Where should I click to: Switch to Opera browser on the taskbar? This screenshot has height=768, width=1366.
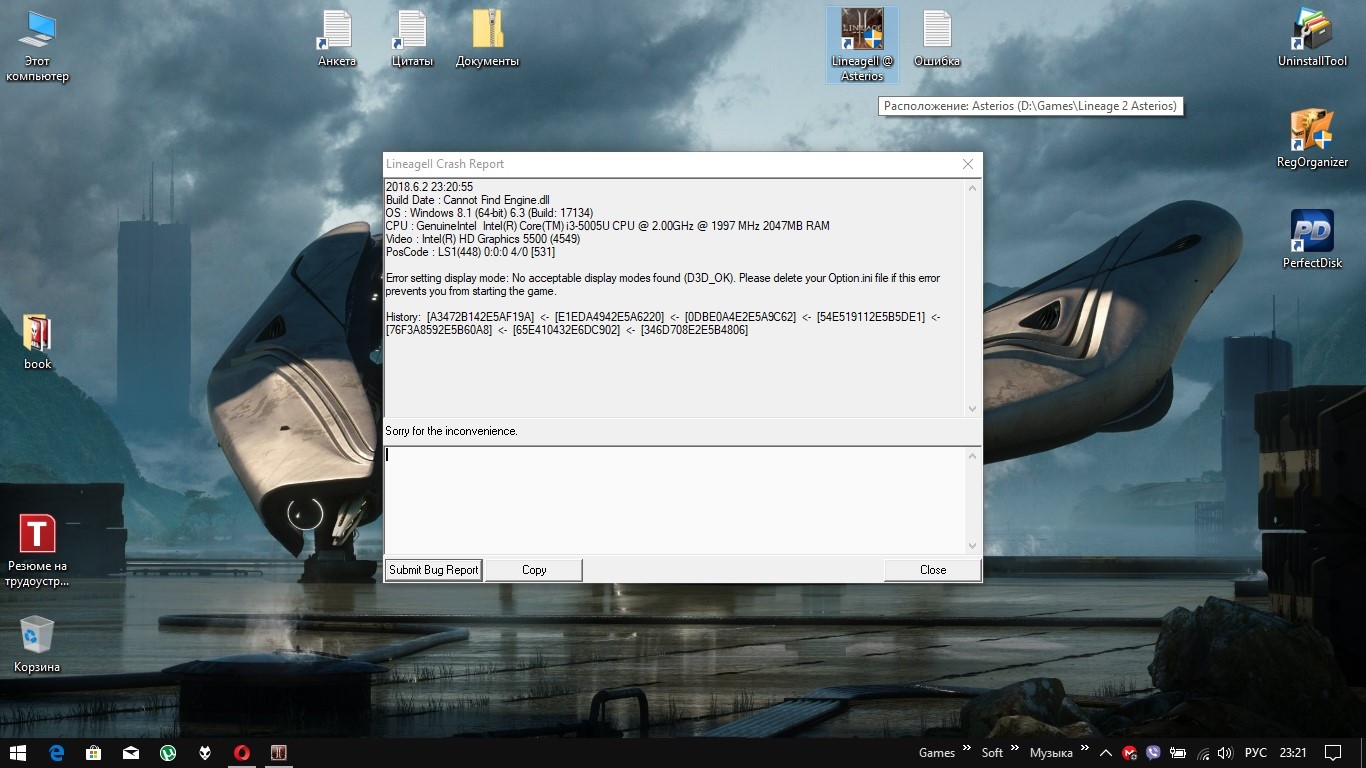(242, 752)
